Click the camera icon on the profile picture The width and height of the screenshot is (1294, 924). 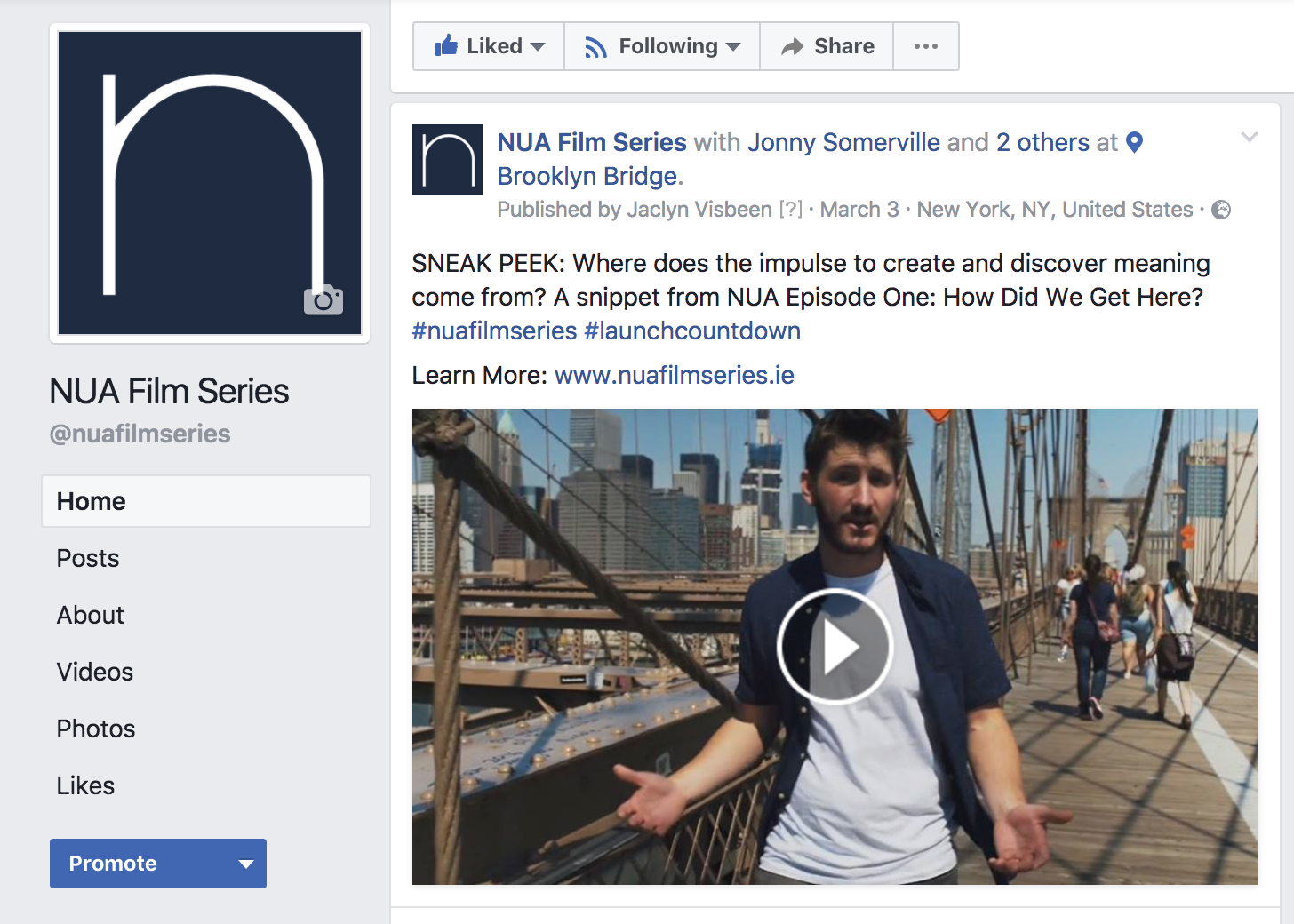[323, 300]
